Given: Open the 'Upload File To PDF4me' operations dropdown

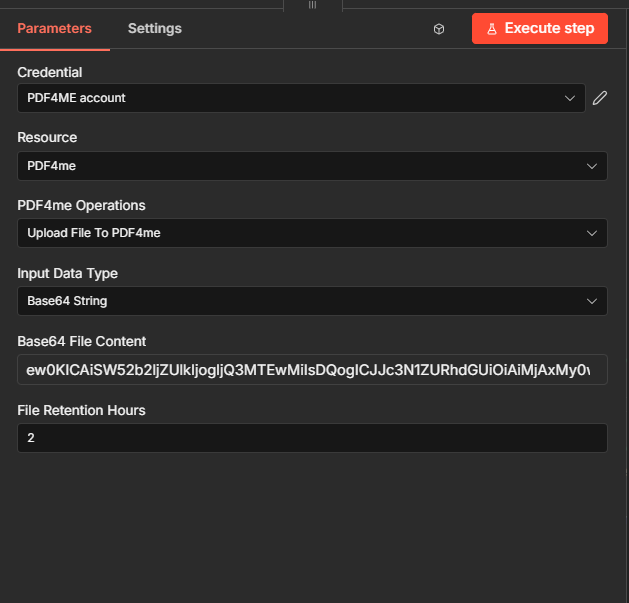Looking at the screenshot, I should [300, 234].
